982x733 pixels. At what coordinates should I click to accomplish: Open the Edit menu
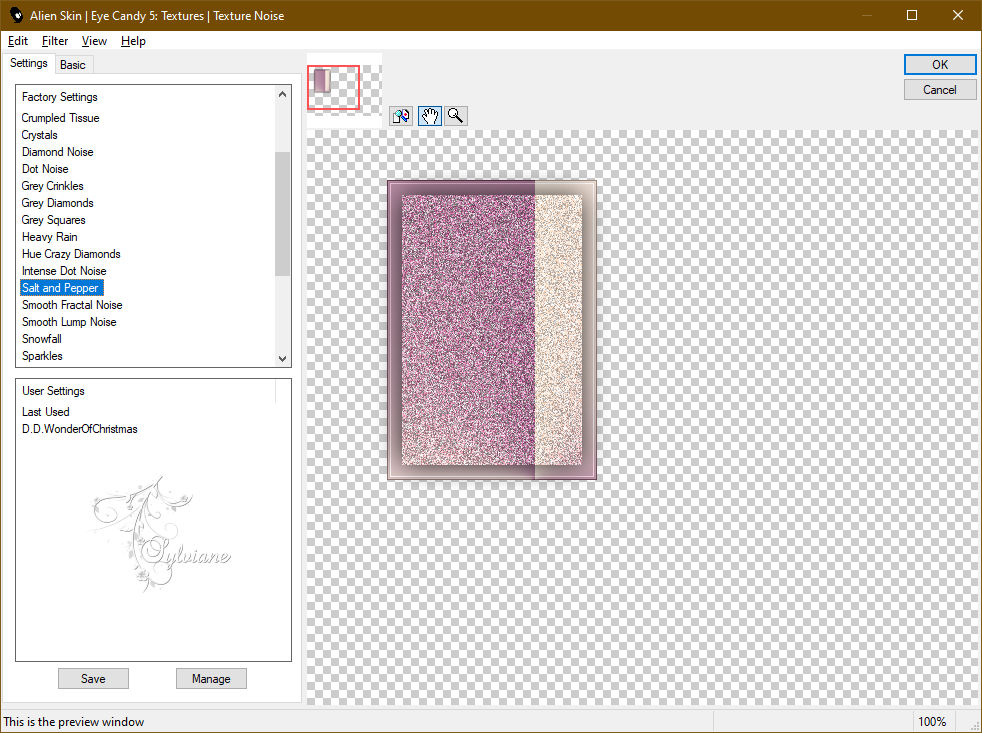tap(18, 41)
